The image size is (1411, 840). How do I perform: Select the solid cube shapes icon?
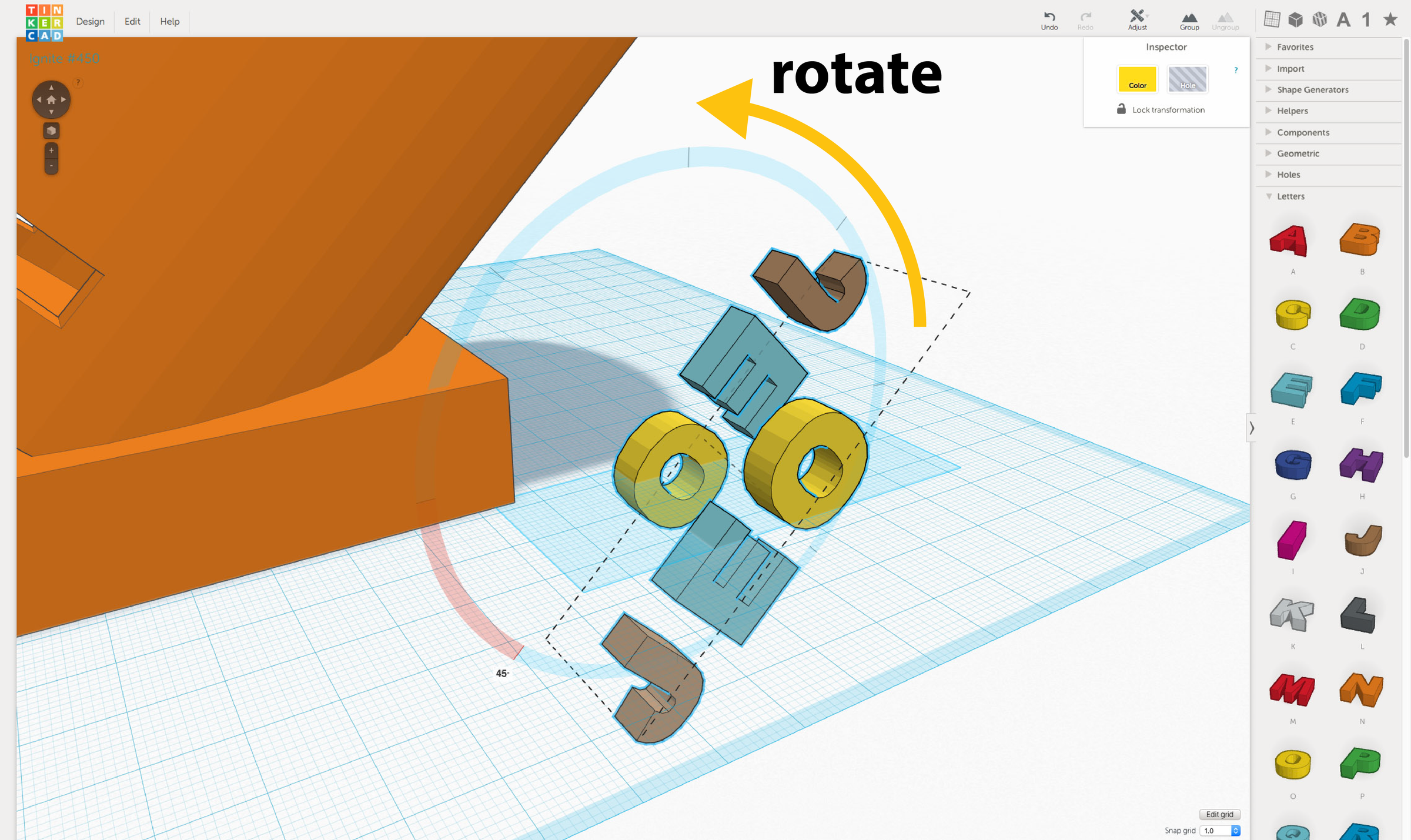click(x=1295, y=19)
